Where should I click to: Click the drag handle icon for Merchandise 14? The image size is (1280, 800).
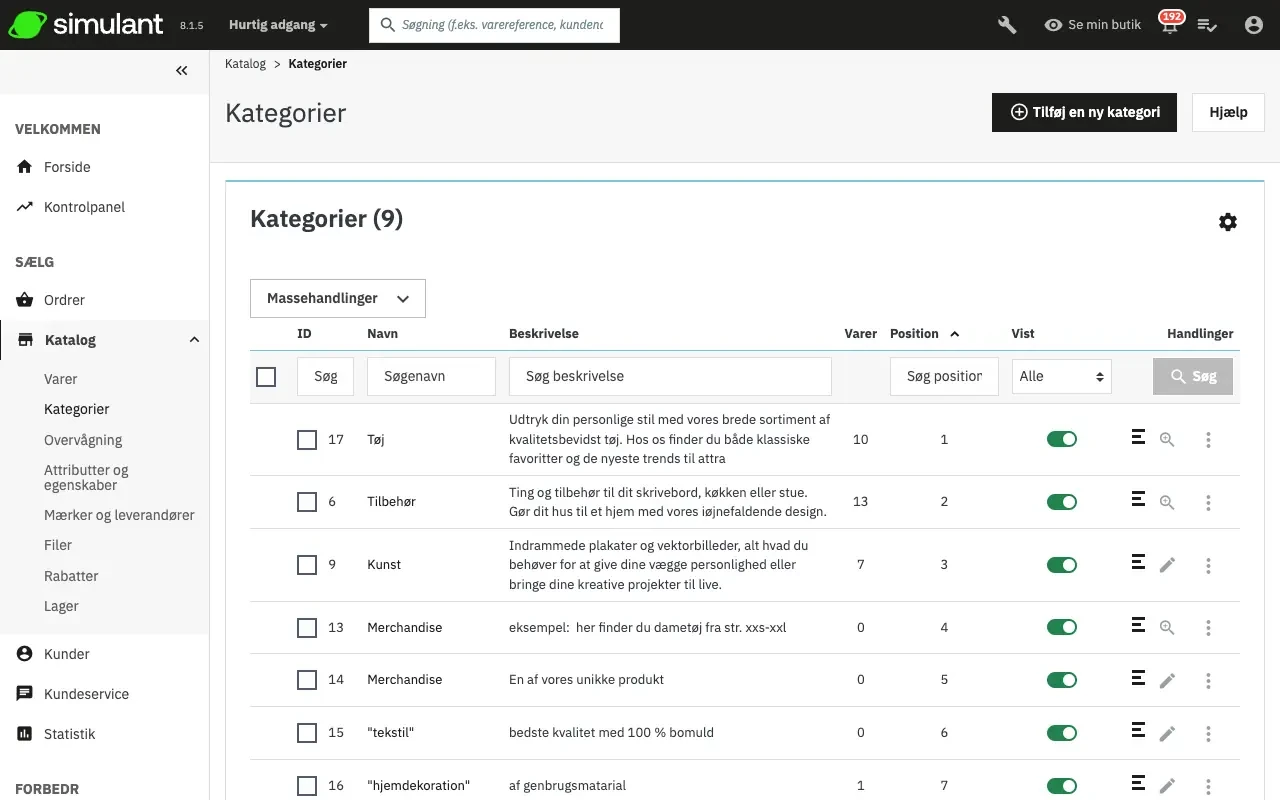pyautogui.click(x=1138, y=679)
